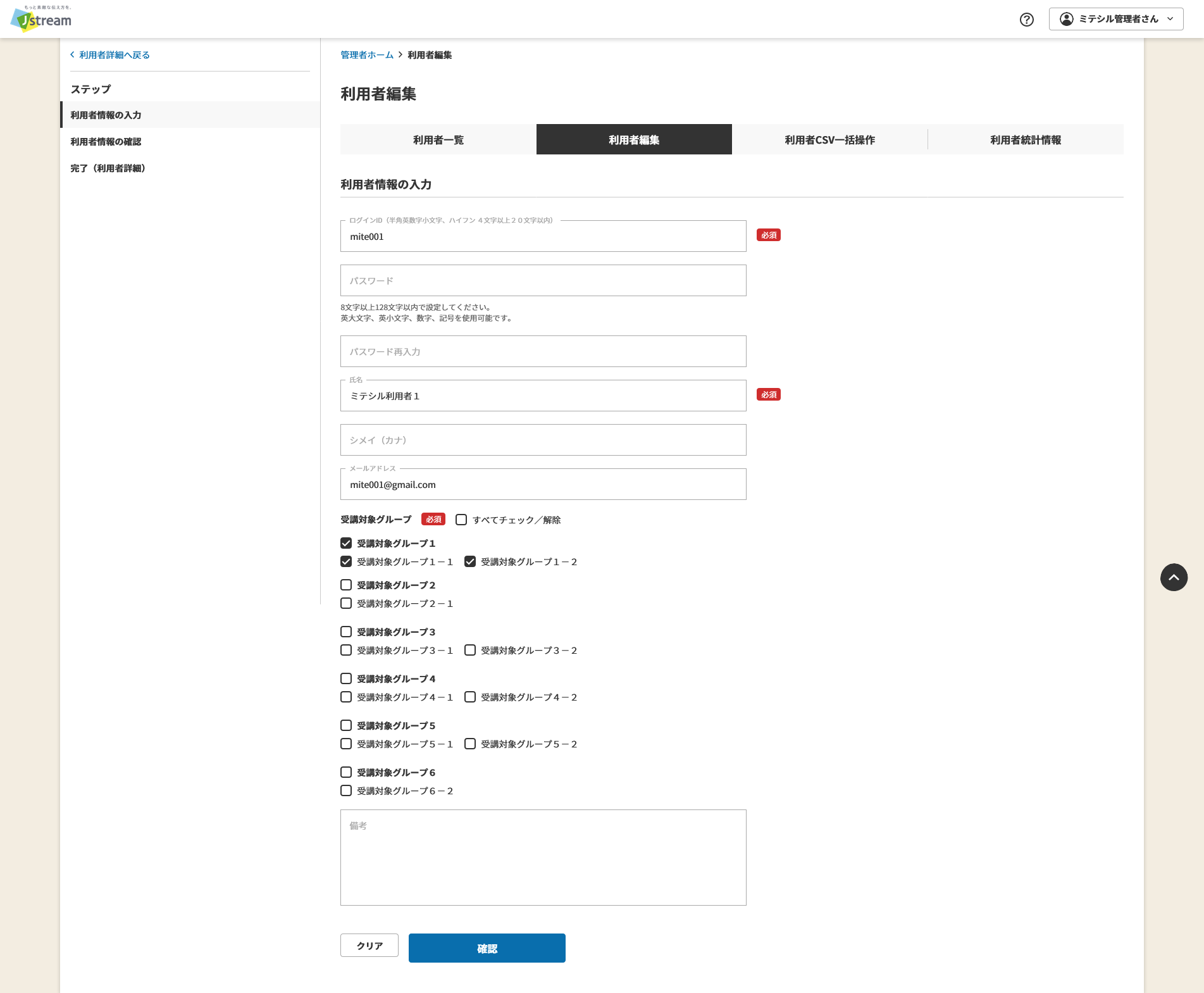The image size is (1204, 993).
Task: Check 受講対象グループ２－１ checkbox
Action: coord(346,603)
